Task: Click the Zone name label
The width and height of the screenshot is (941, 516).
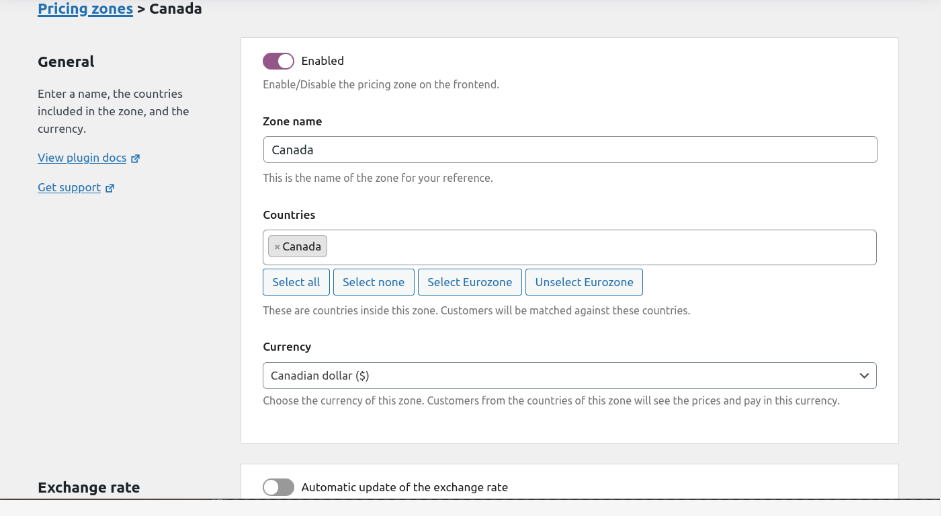Action: click(292, 121)
